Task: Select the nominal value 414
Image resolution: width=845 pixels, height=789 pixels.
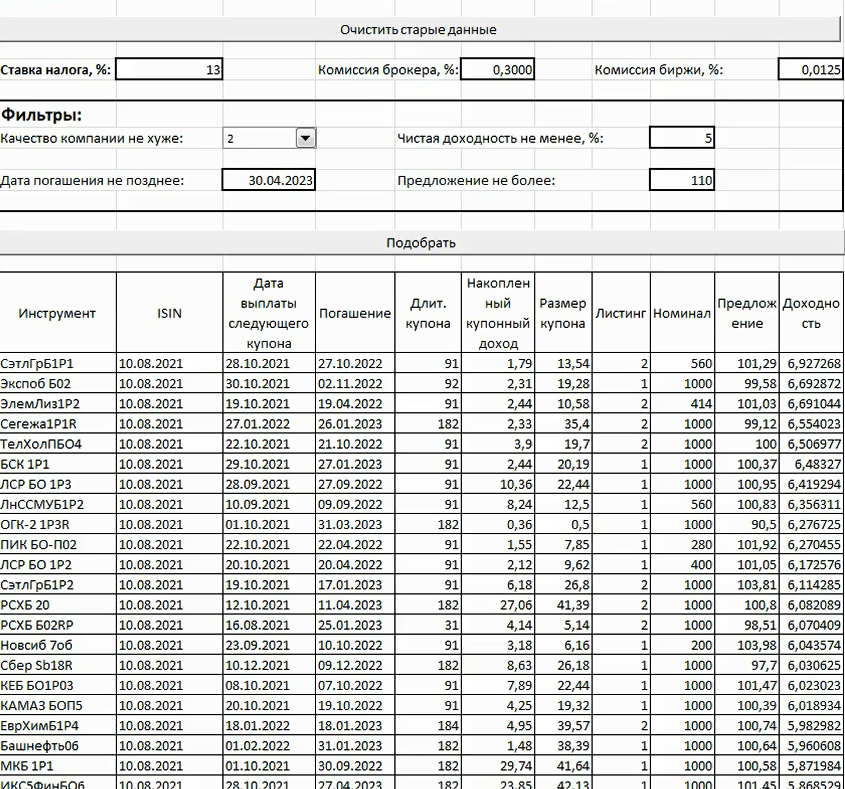Action: coord(682,404)
